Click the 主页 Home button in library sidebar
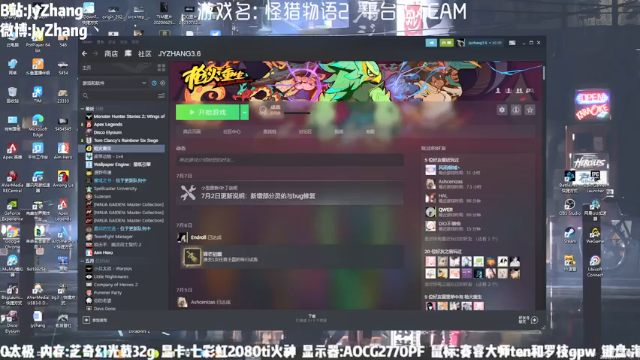Screen dimensions: 640x360 [x=87, y=68]
